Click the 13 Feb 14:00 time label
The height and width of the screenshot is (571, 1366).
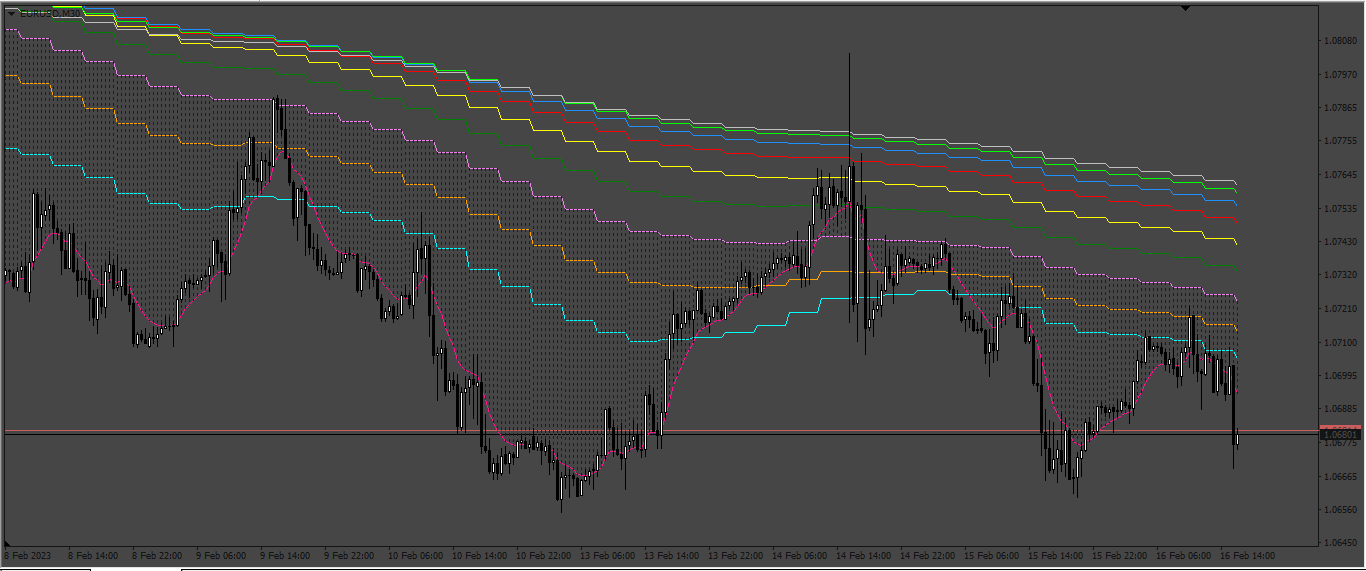pyautogui.click(x=672, y=554)
